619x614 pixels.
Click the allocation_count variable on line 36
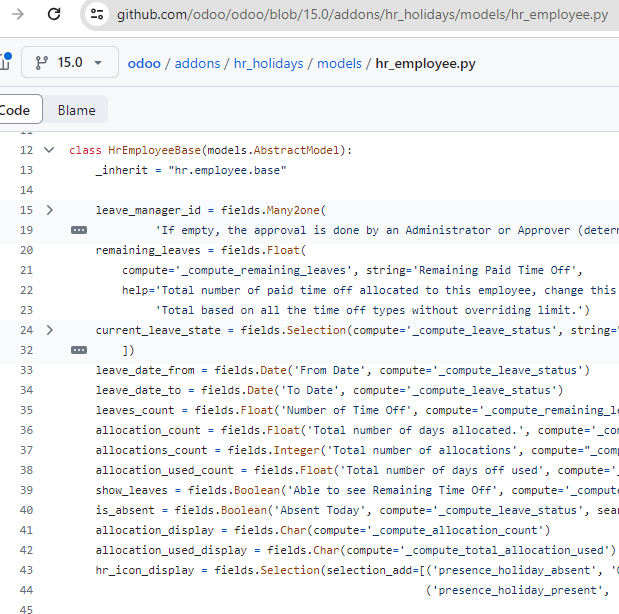[148, 430]
